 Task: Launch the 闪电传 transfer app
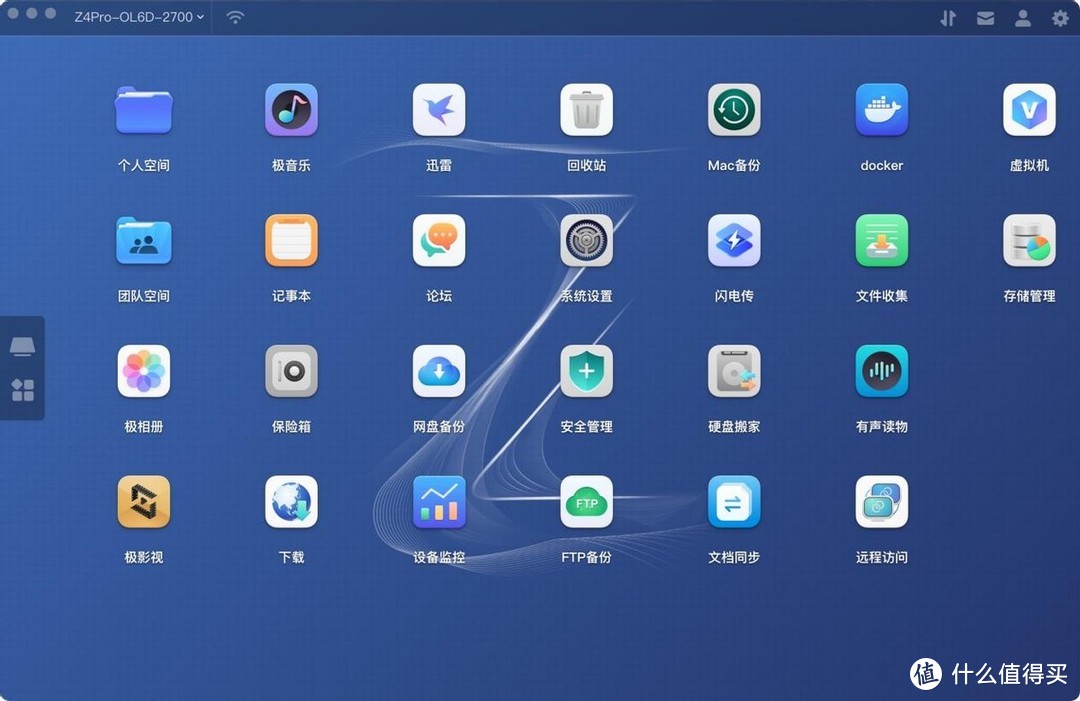[x=734, y=241]
